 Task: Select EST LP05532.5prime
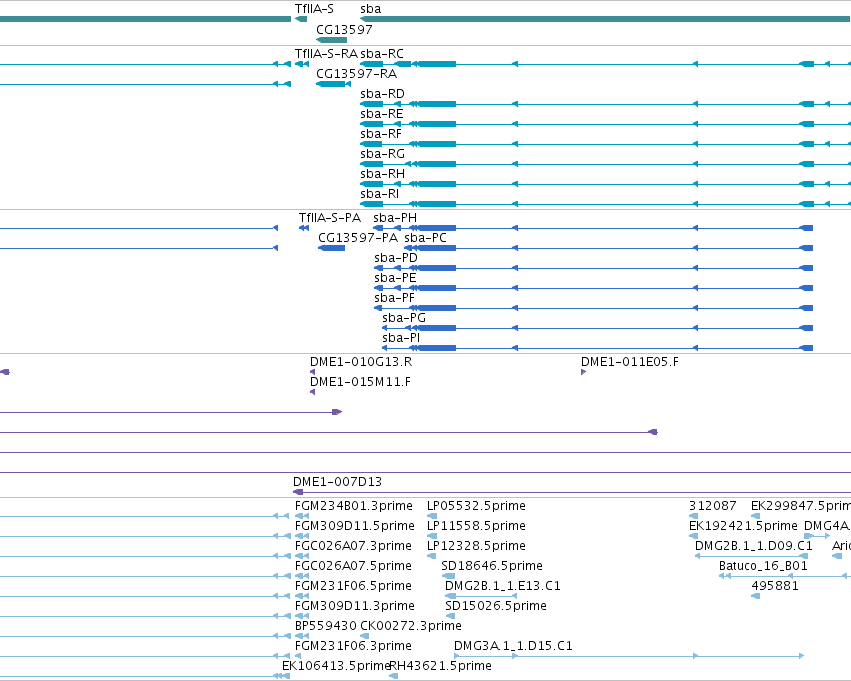477,506
